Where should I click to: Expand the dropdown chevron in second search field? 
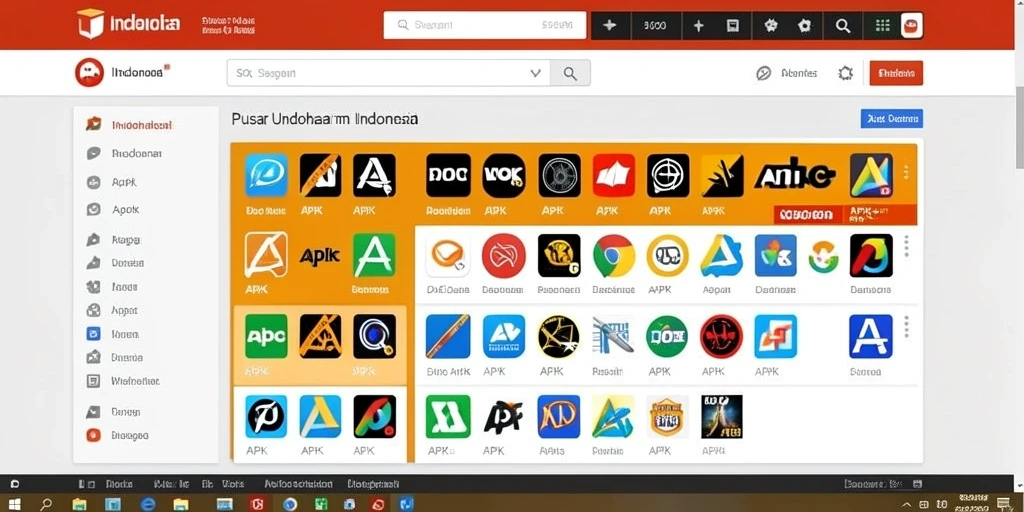pyautogui.click(x=536, y=73)
